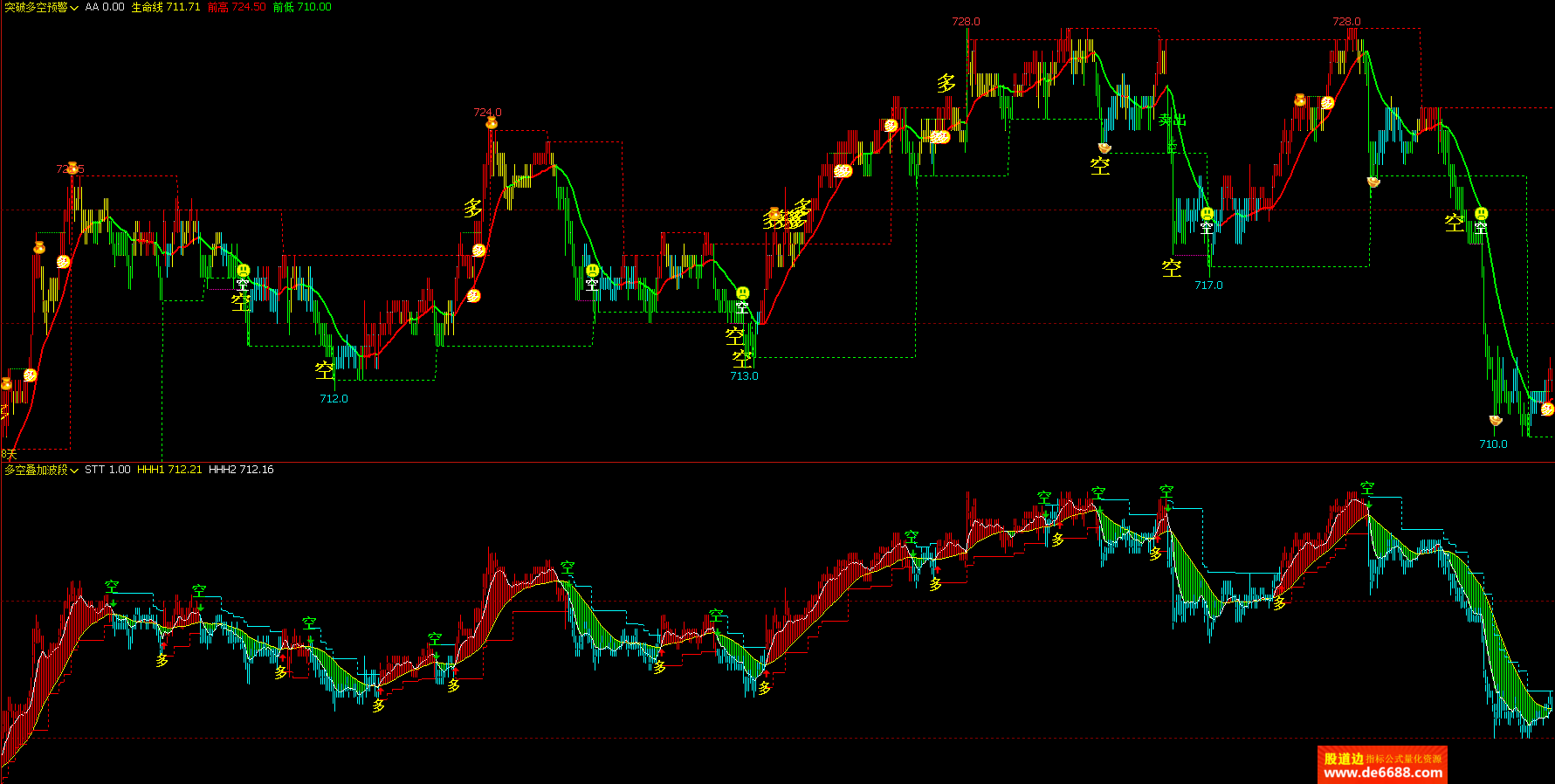Open the 多空叠加波段 indicator dropdown
Image resolution: width=1555 pixels, height=784 pixels.
(x=41, y=470)
